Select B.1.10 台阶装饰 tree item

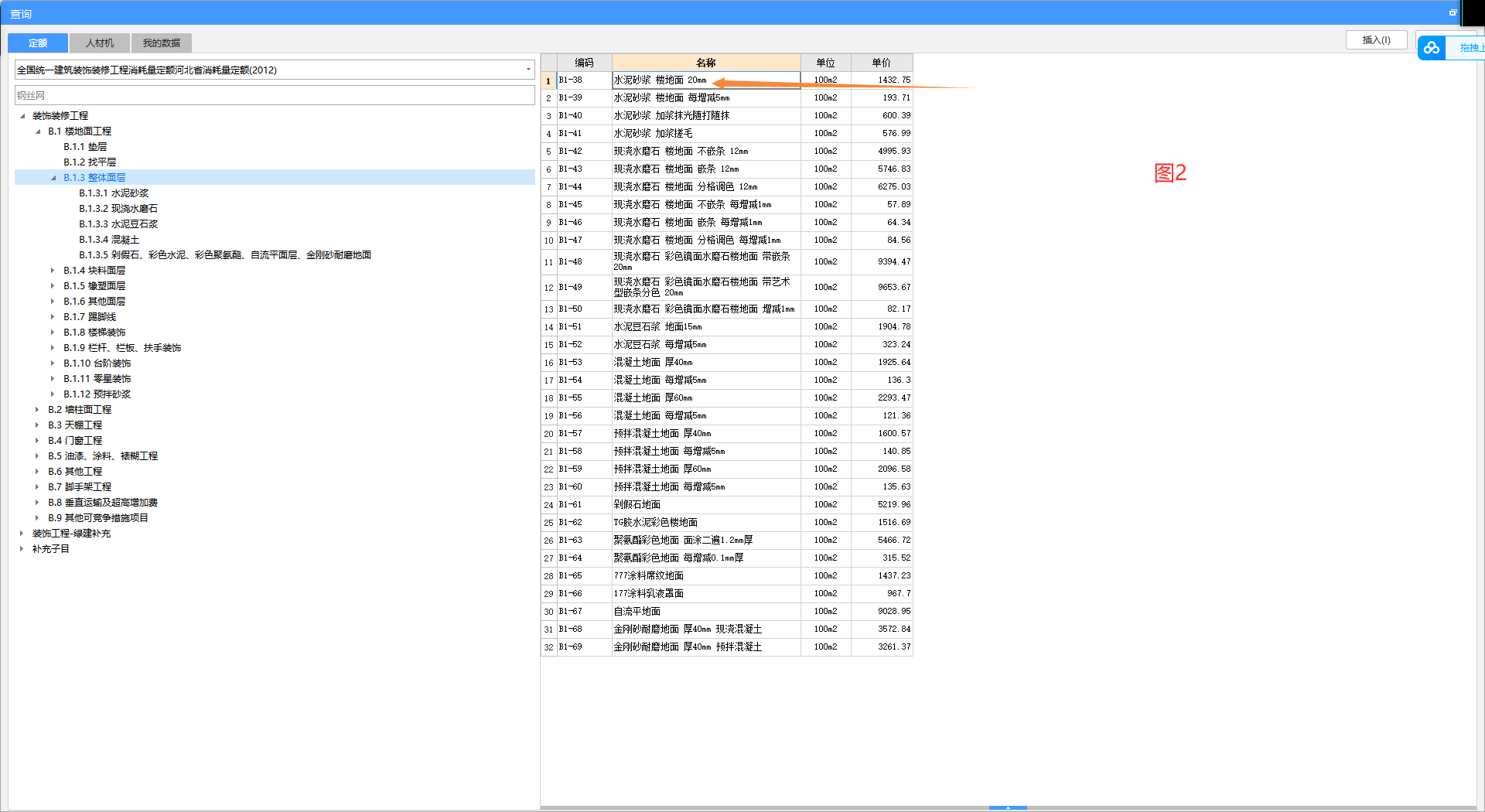pyautogui.click(x=97, y=363)
